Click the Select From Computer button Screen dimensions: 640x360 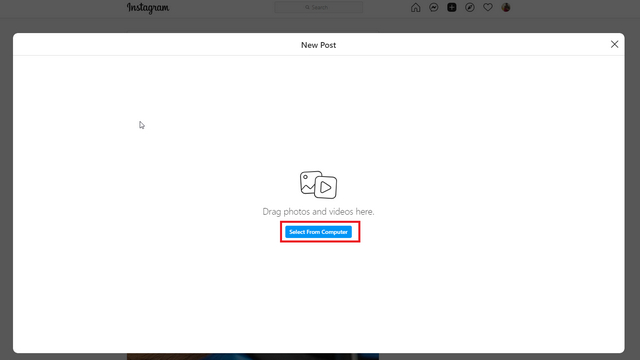[x=318, y=232]
